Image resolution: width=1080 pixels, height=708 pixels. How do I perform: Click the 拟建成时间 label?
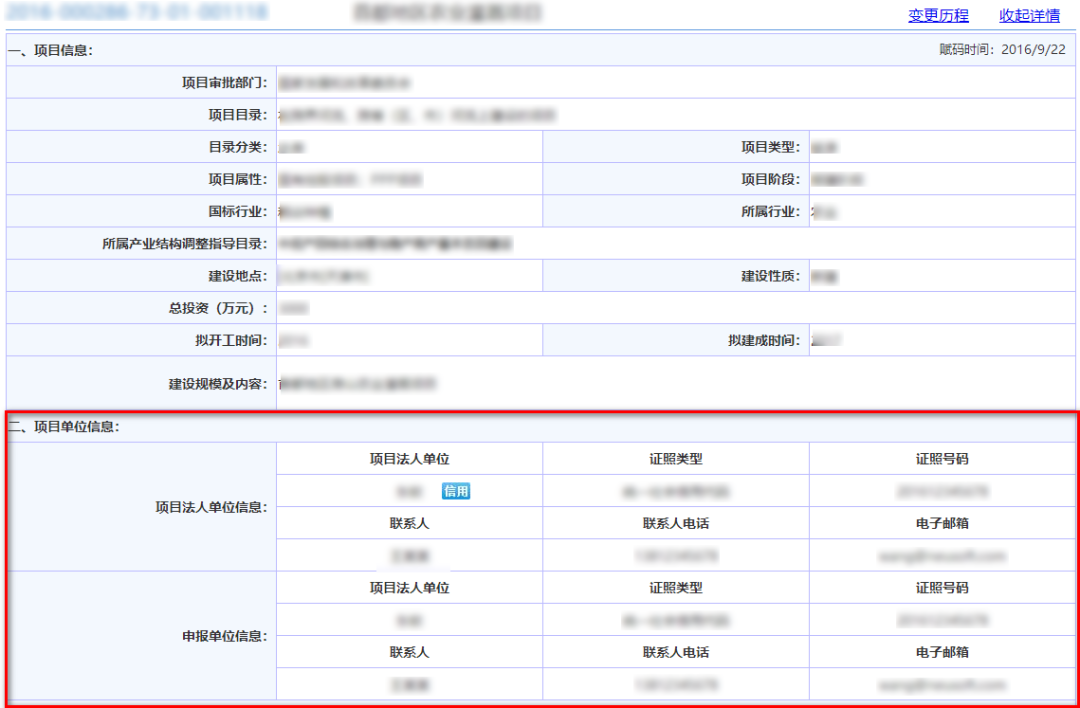click(764, 341)
